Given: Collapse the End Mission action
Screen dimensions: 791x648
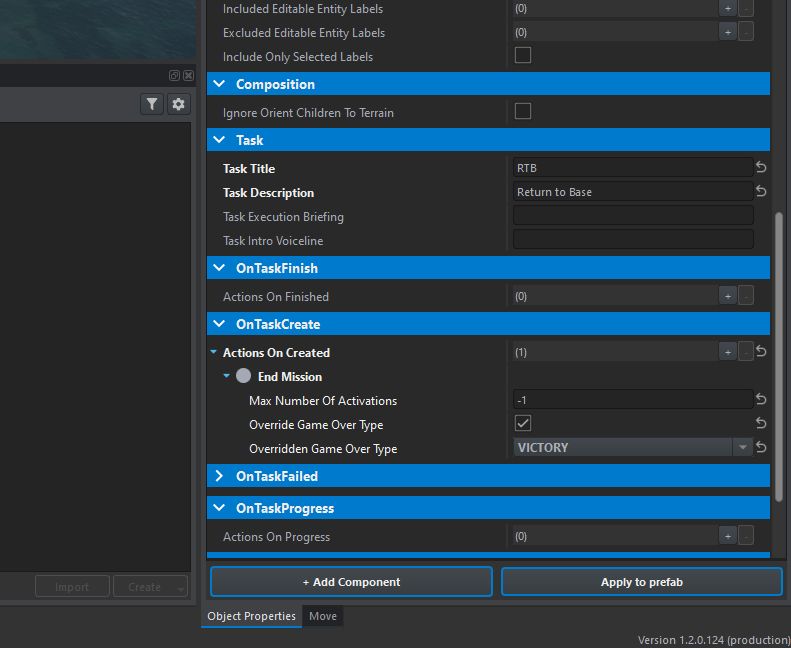Looking at the screenshot, I should (x=226, y=377).
